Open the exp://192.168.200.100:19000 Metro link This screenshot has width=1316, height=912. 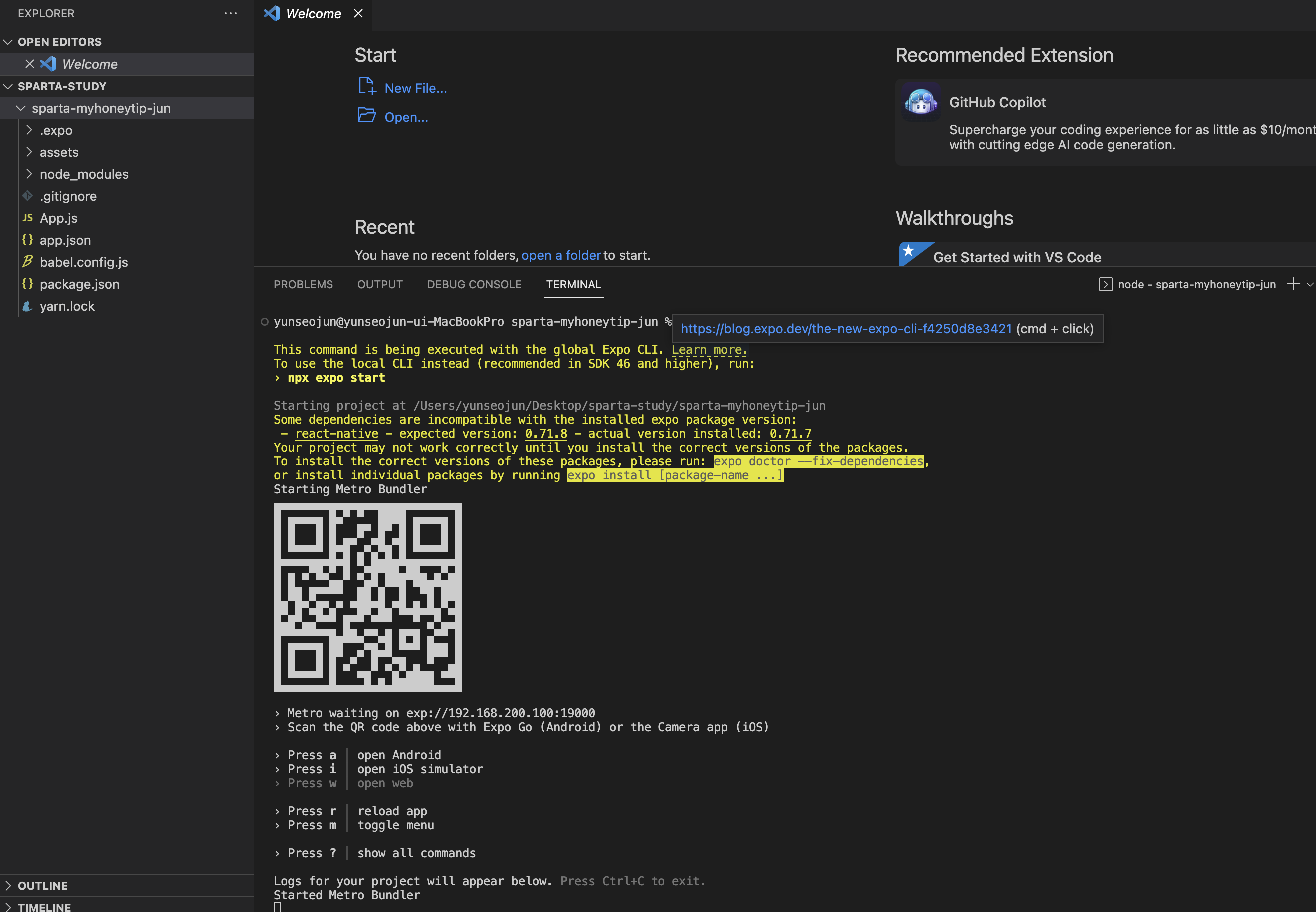[500, 713]
